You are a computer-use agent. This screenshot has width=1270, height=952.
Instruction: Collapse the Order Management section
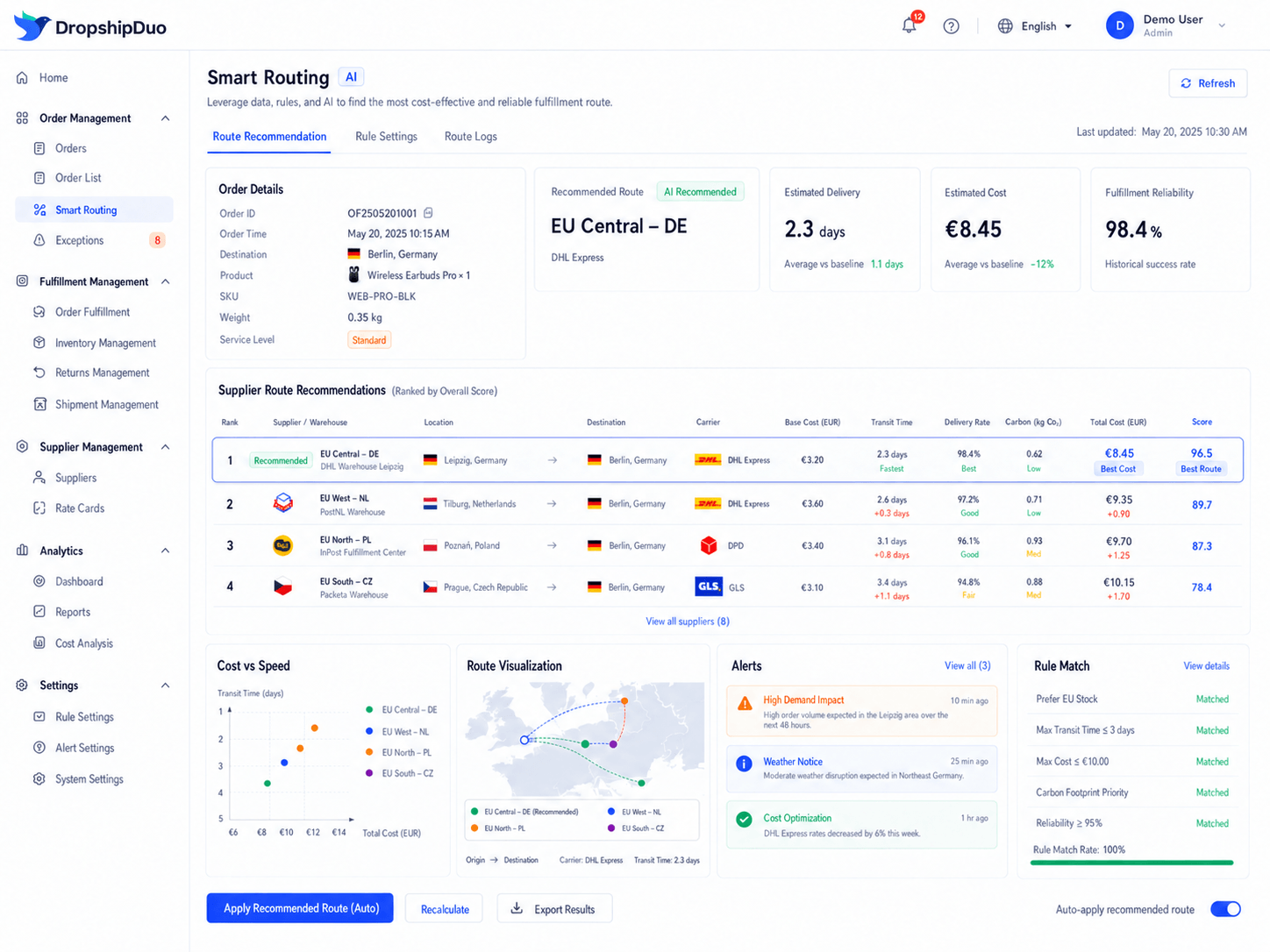165,118
